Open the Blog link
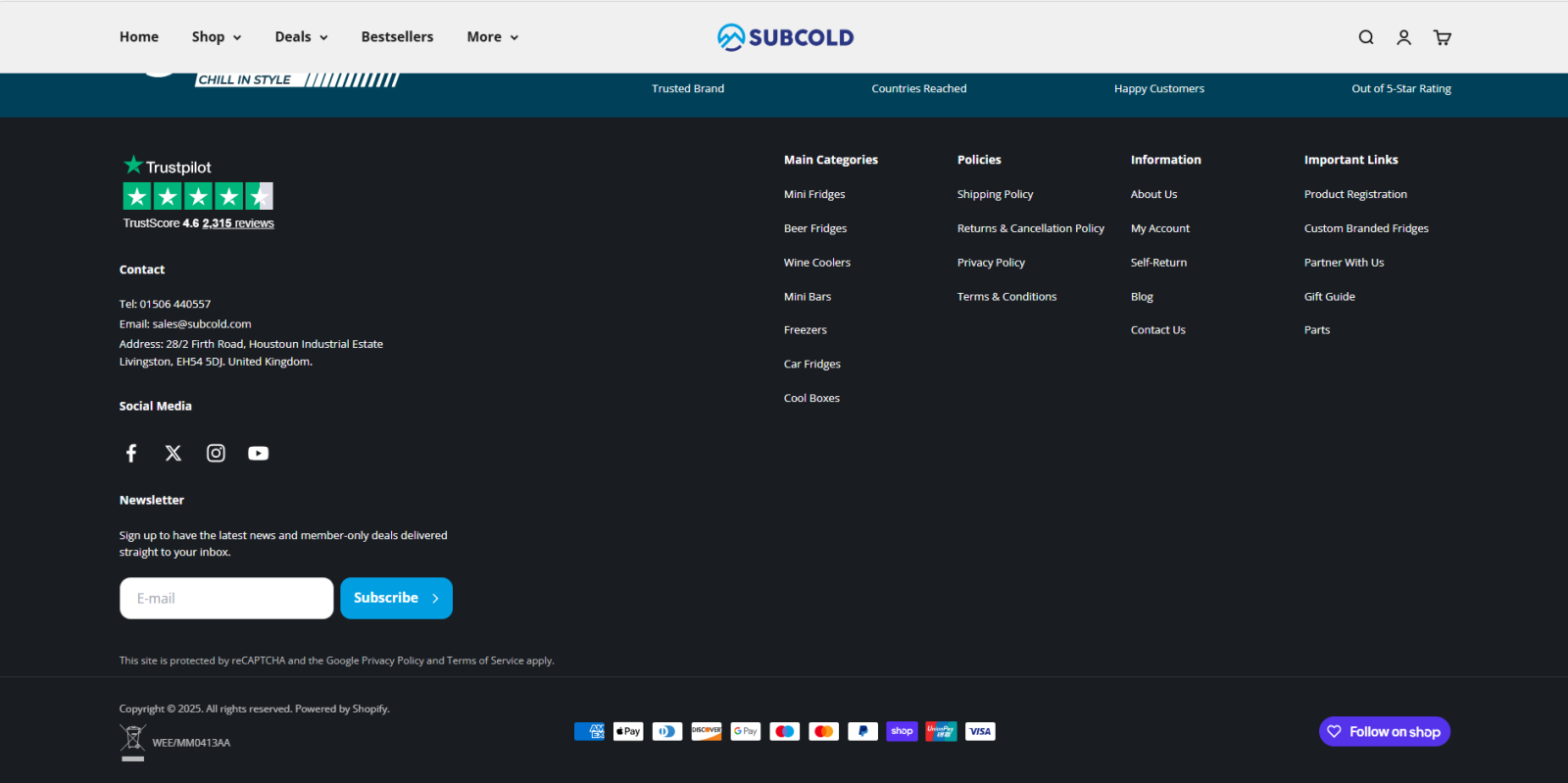This screenshot has width=1568, height=783. [1142, 296]
